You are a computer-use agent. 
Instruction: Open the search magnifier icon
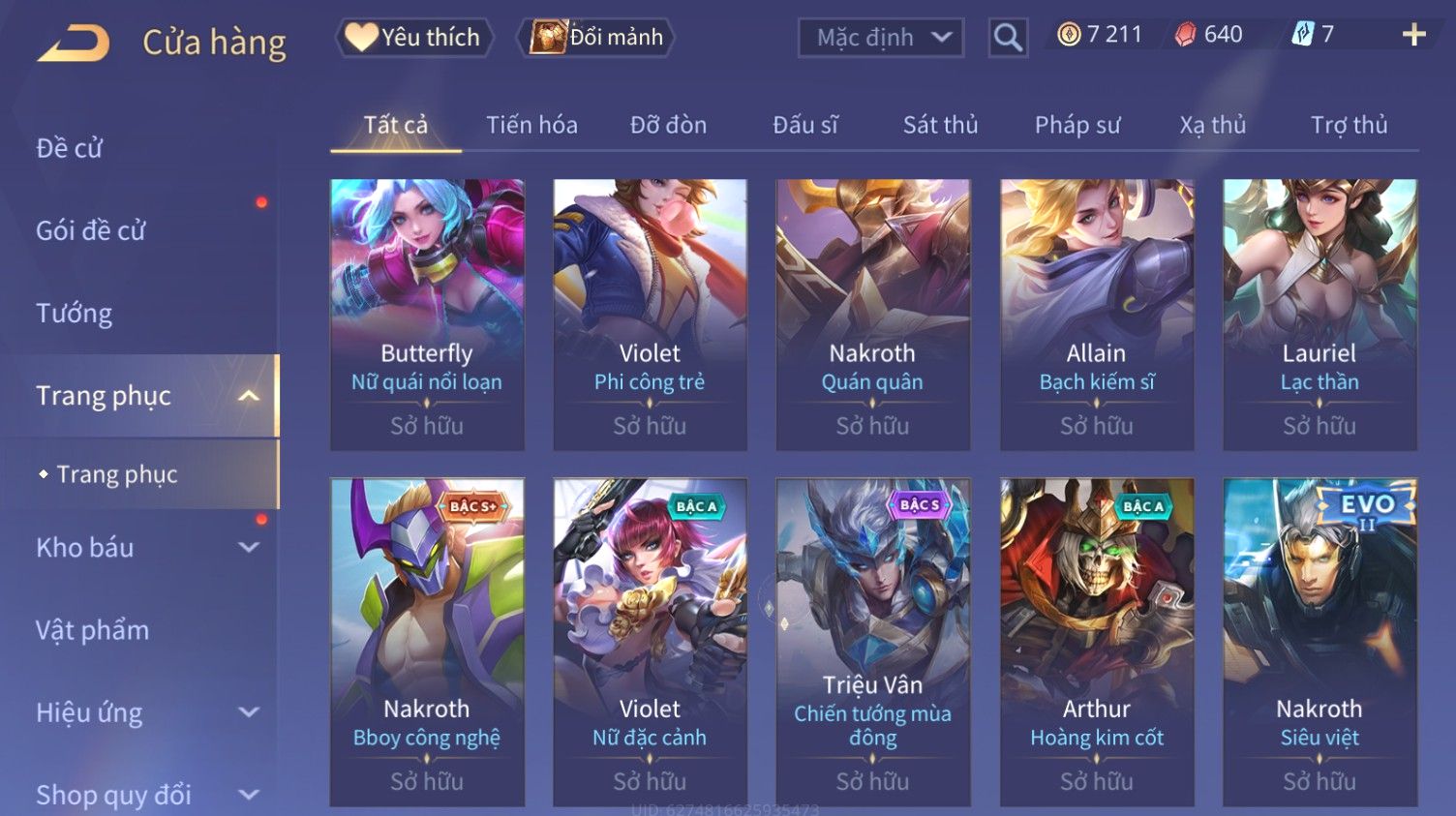[1008, 38]
